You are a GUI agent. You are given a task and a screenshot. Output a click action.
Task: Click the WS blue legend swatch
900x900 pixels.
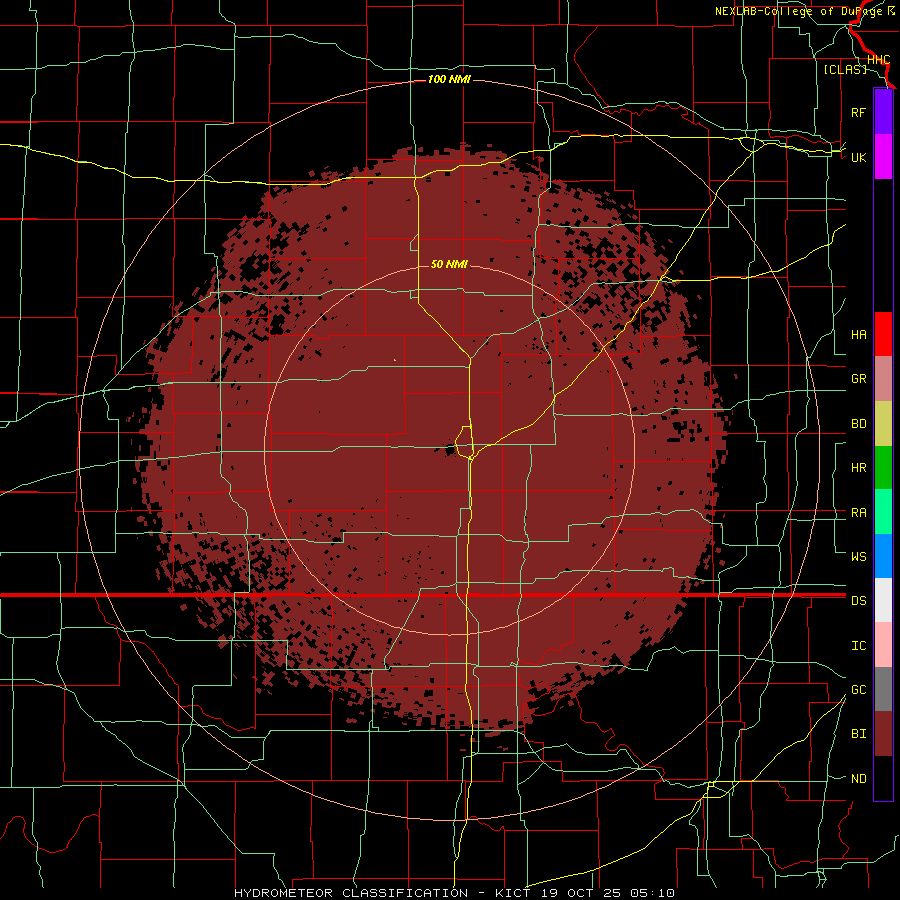coord(883,556)
